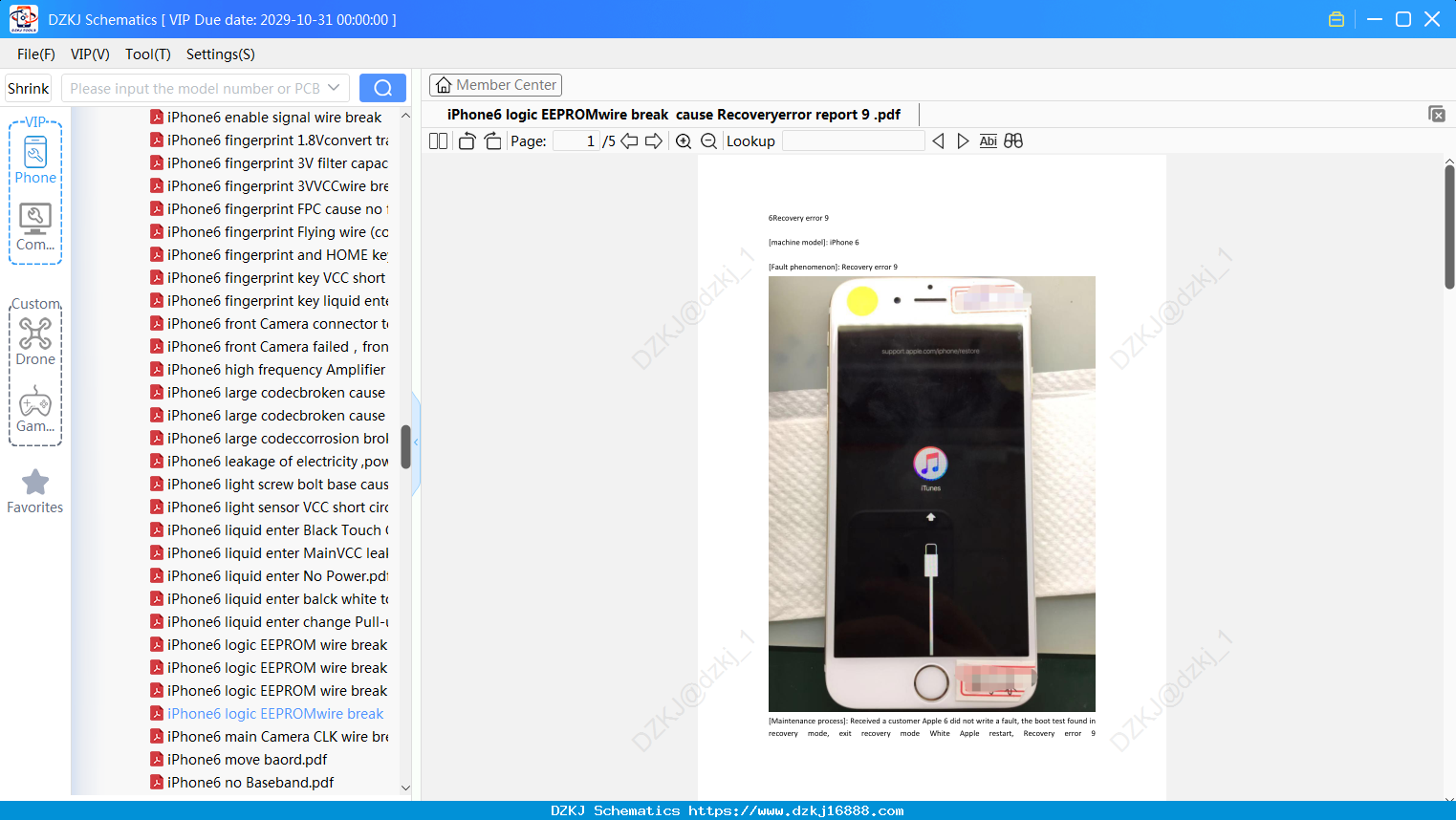The width and height of the screenshot is (1456, 820).
Task: Open "iPhone6 large codeccorrosion" file
Action: click(270, 439)
